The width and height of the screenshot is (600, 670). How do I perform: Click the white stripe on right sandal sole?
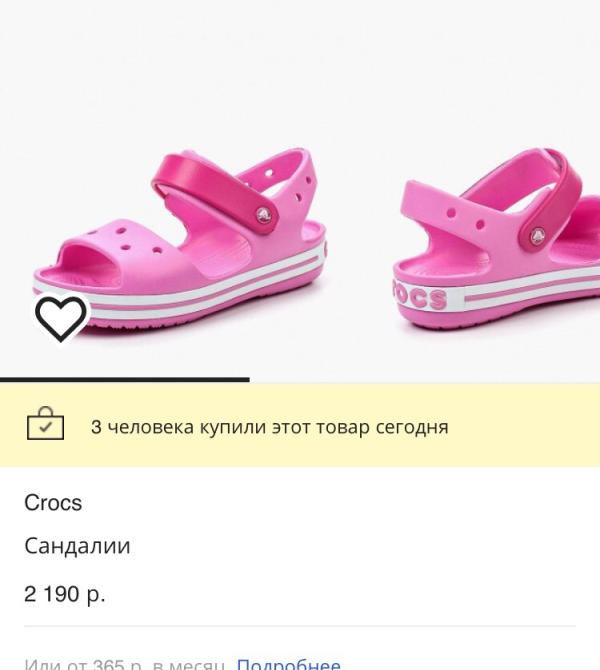530,292
